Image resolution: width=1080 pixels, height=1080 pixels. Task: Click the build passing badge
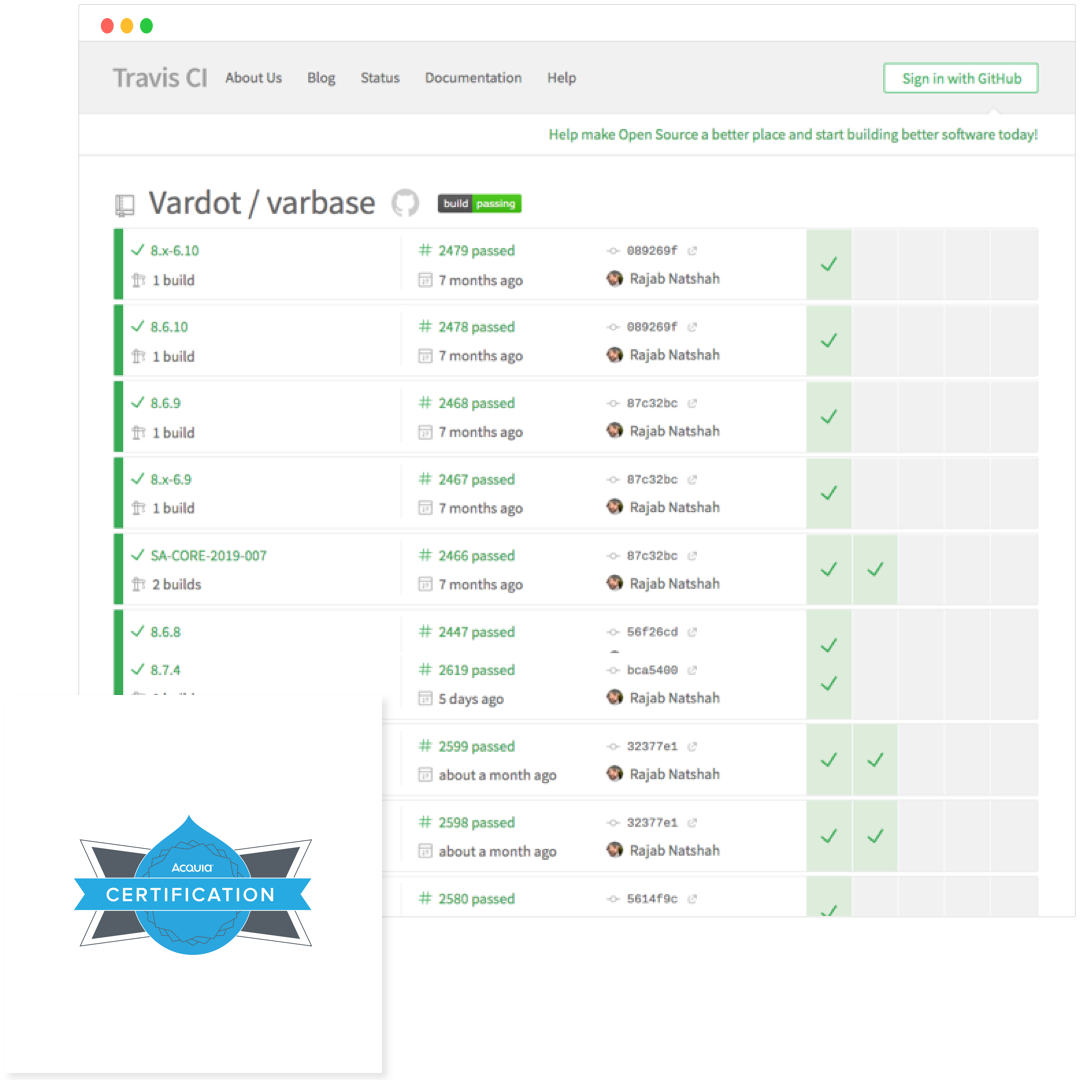tap(479, 204)
